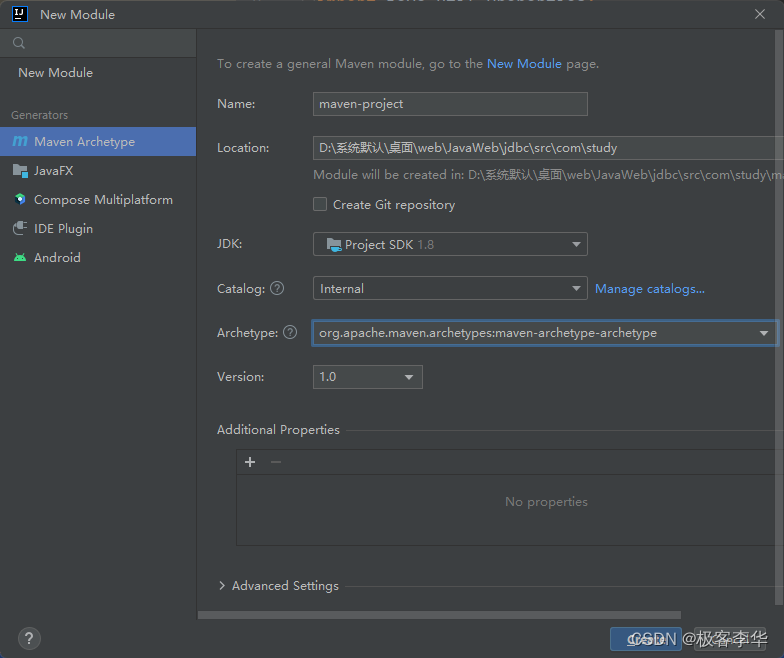Click the Android robot icon
This screenshot has width=784, height=658.
coord(20,258)
